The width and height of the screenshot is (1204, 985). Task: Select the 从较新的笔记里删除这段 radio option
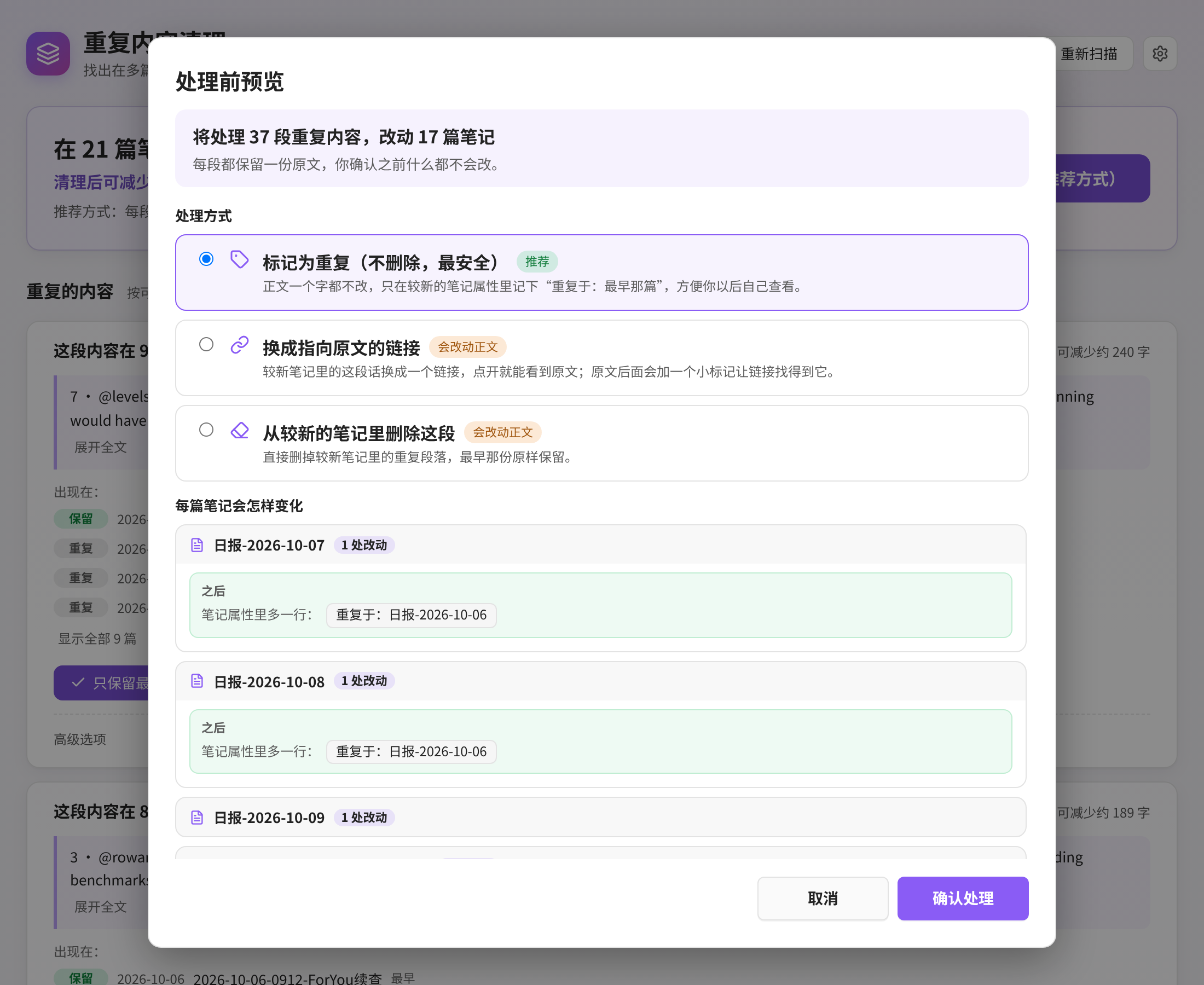click(x=206, y=430)
